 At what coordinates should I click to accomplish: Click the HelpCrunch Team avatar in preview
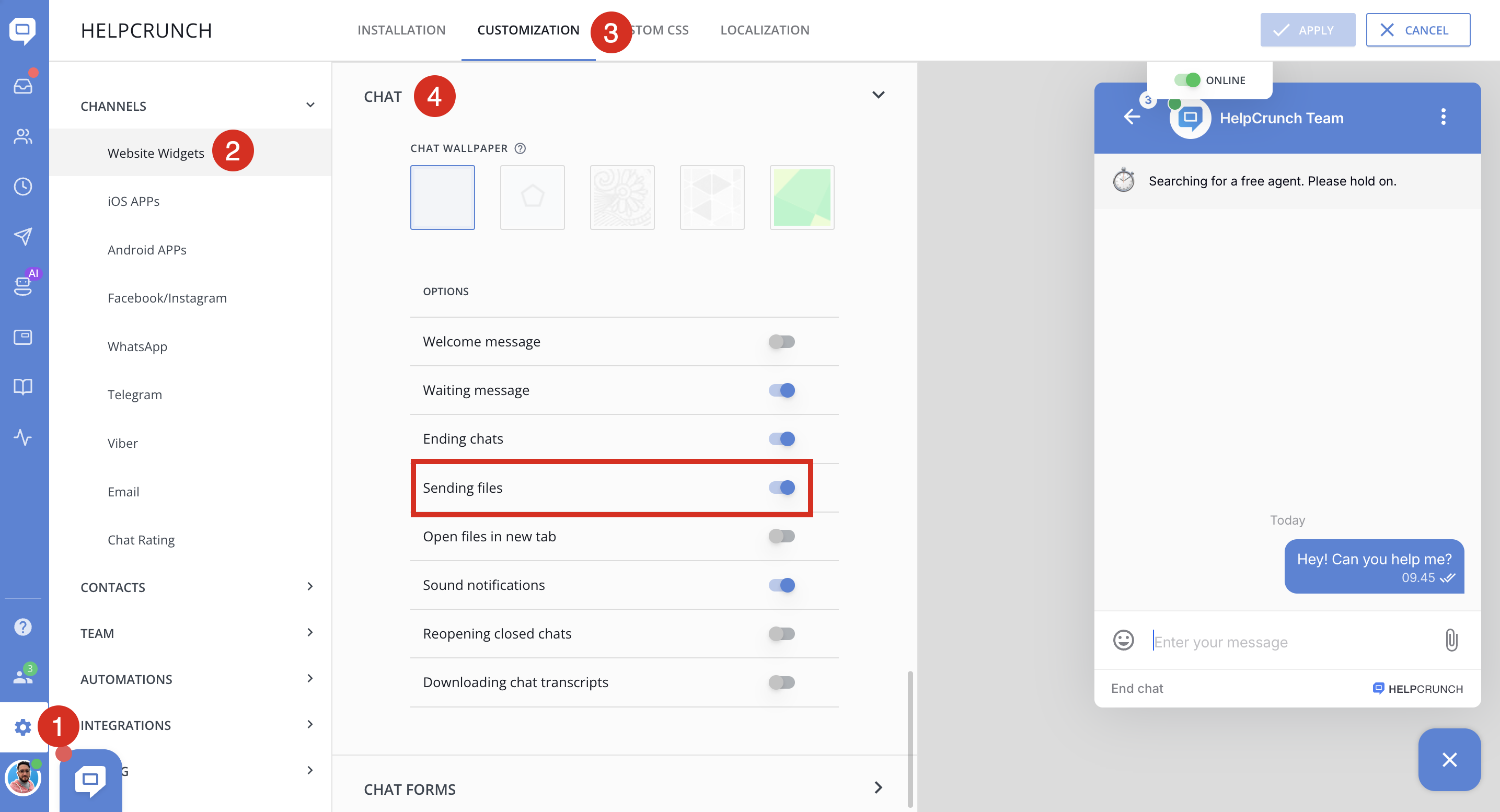[1190, 118]
